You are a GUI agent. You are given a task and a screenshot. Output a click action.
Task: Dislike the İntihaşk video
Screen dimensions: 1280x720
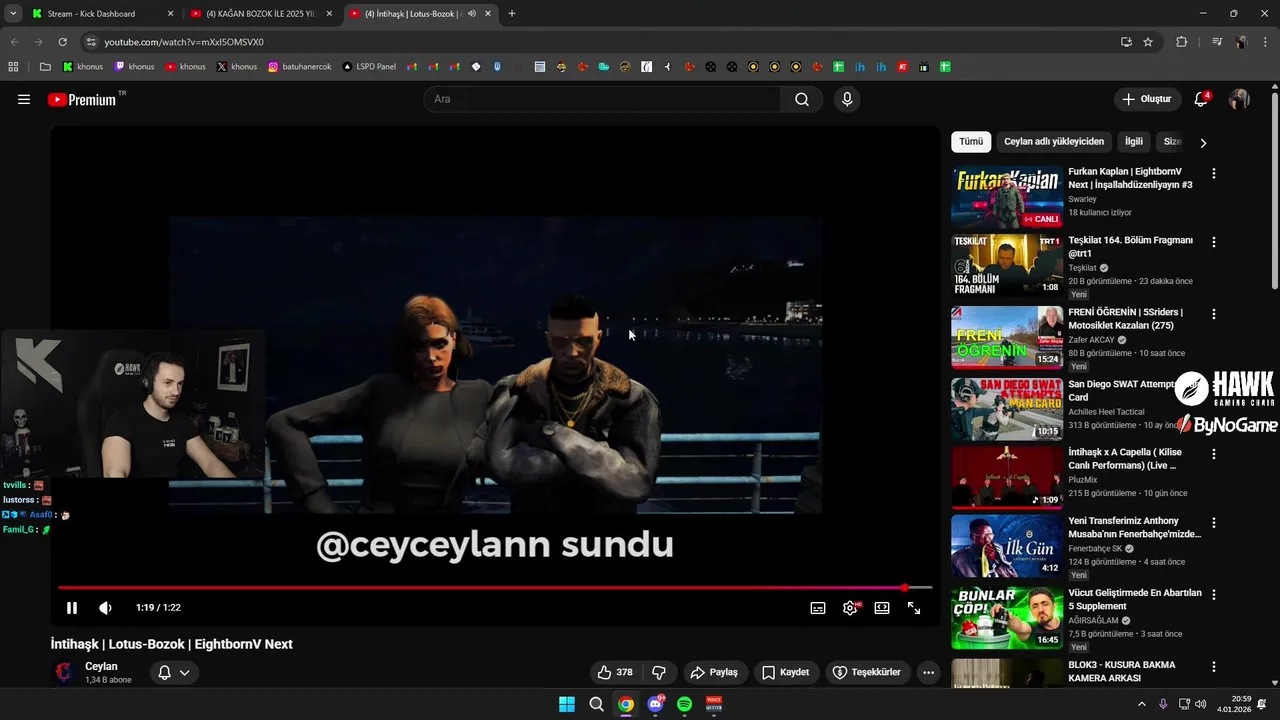[659, 672]
